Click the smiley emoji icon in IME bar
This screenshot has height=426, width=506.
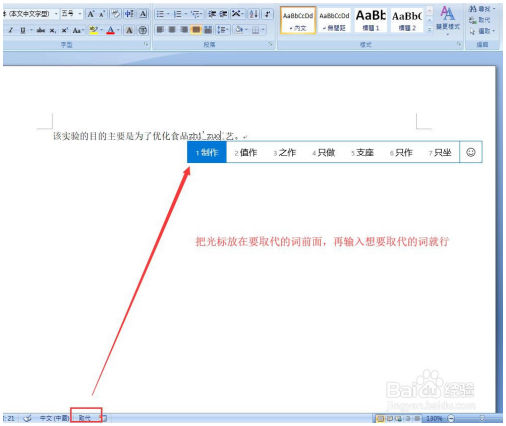click(471, 152)
